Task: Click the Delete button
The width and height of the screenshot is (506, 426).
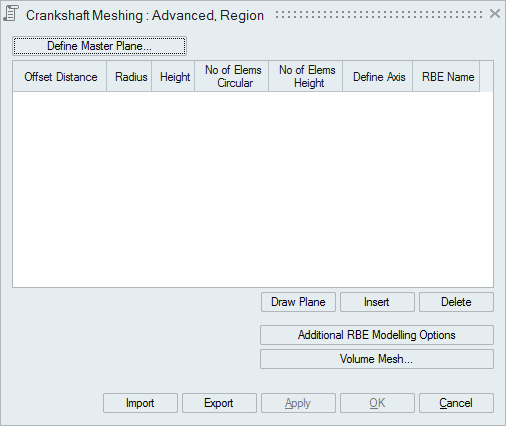Action: tap(456, 302)
